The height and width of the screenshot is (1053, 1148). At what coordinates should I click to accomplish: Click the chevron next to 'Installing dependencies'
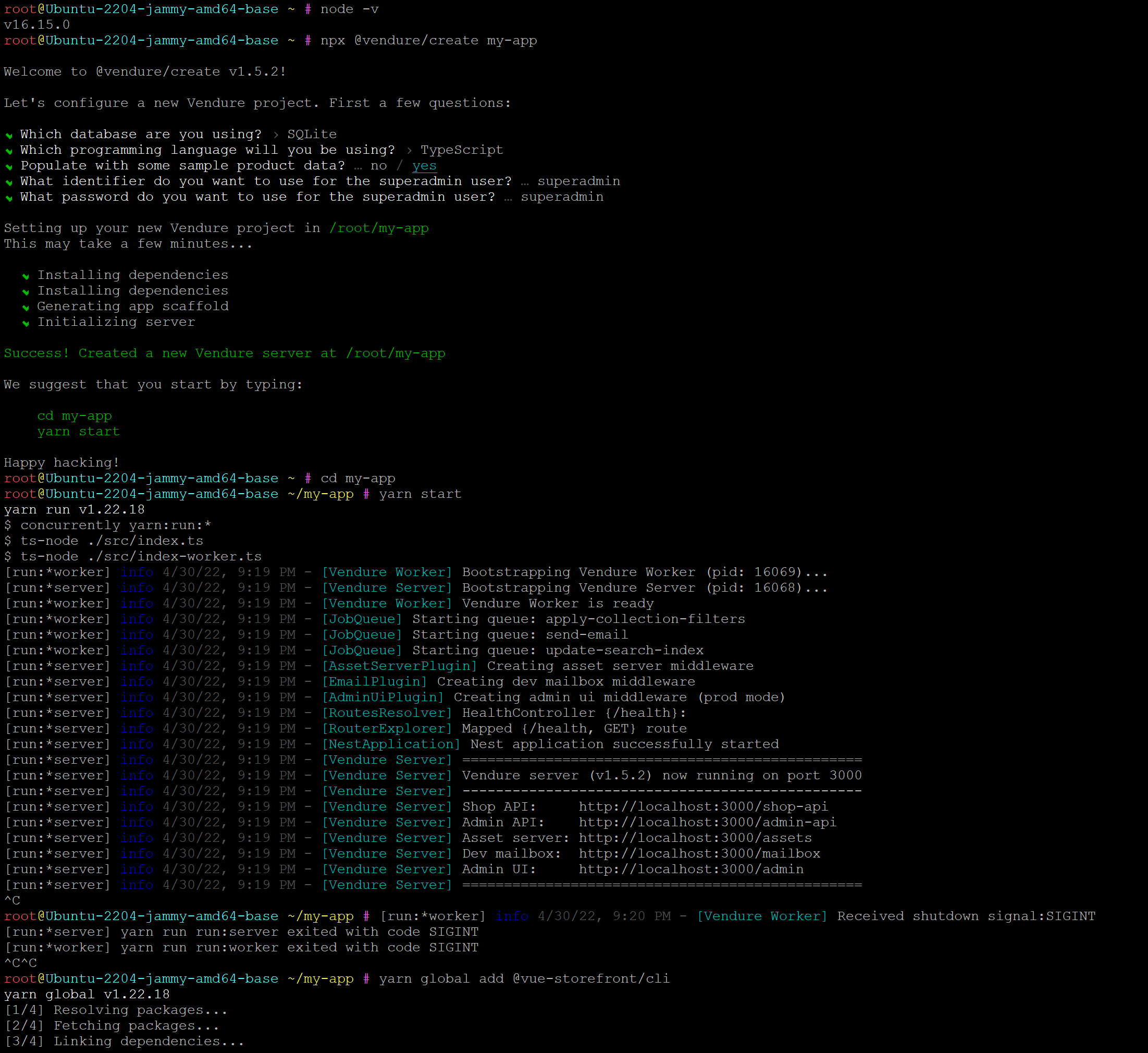tap(26, 276)
